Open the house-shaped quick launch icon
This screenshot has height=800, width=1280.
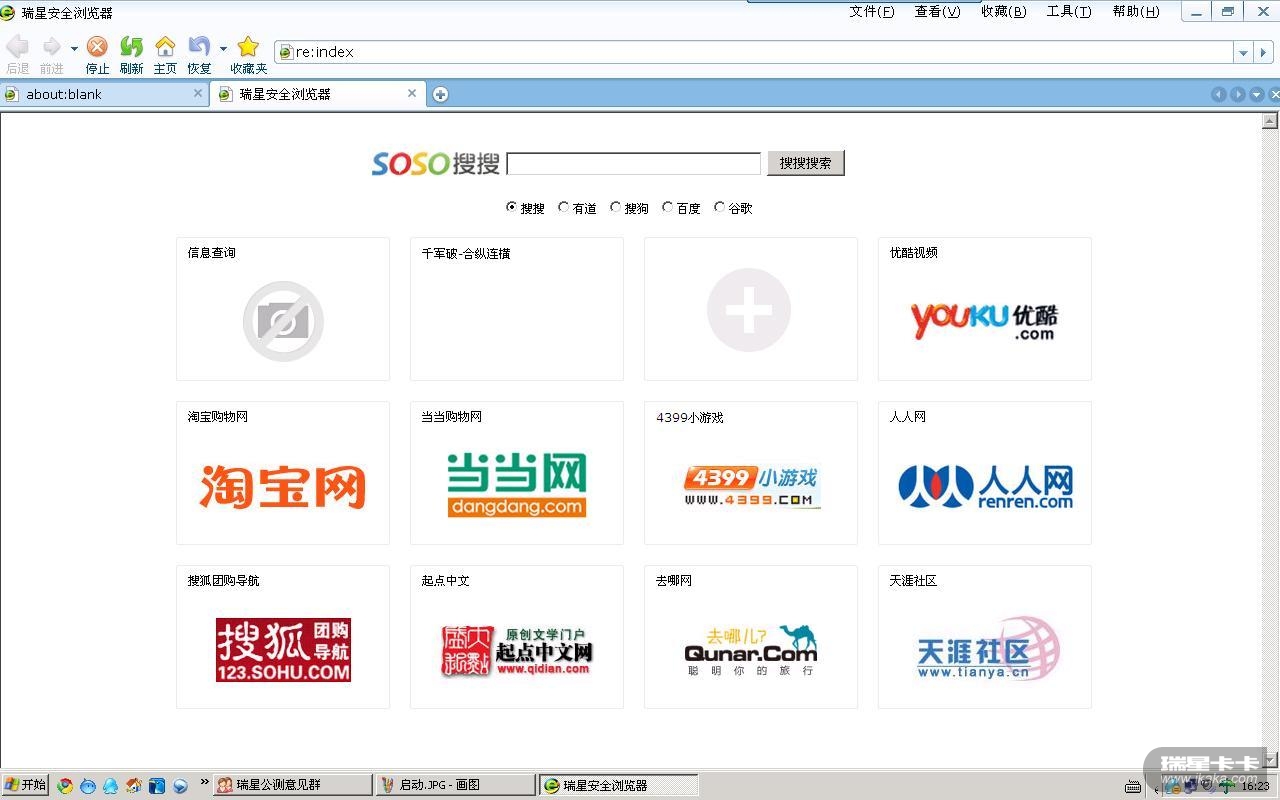133,786
